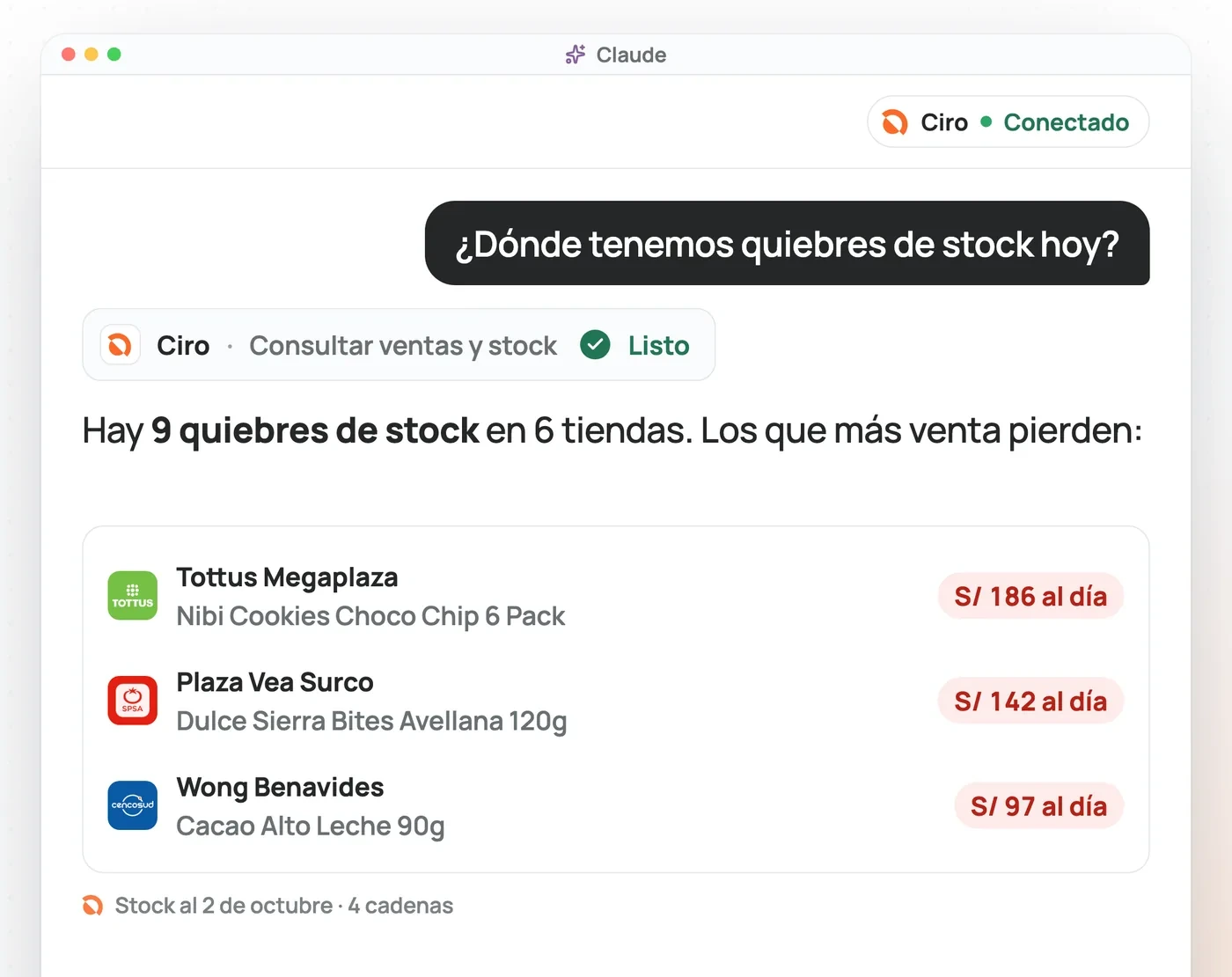Select the Plaza Vea Surco store name

(x=275, y=682)
